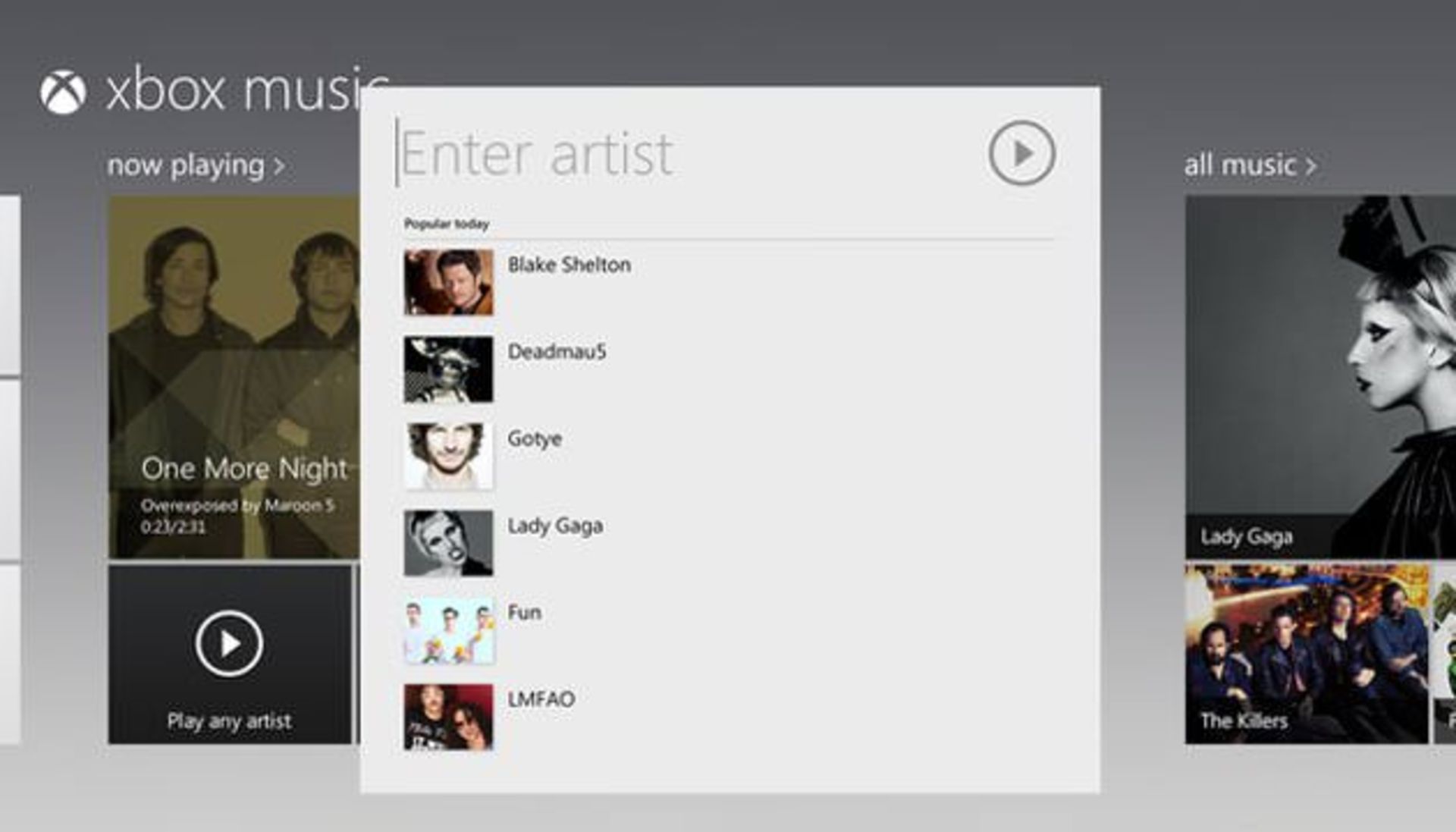Expand the all music section chevron
The height and width of the screenshot is (832, 1456).
point(1311,166)
